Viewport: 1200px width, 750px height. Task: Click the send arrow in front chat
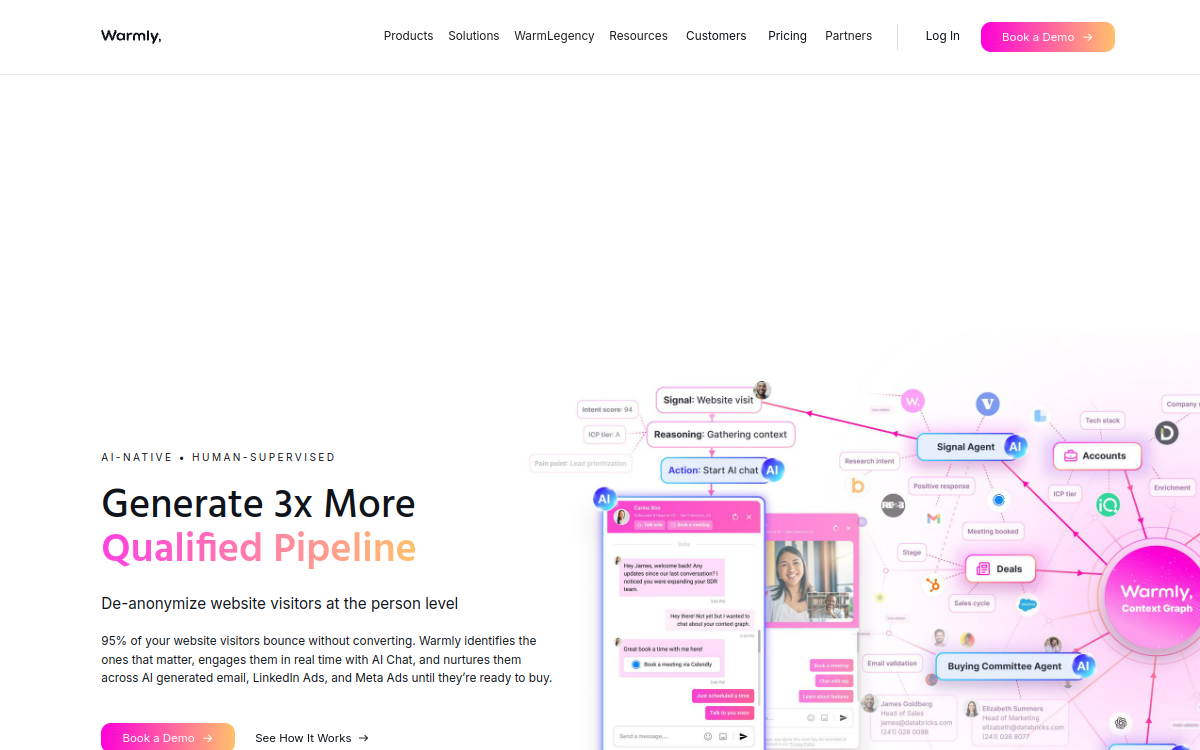coord(743,736)
